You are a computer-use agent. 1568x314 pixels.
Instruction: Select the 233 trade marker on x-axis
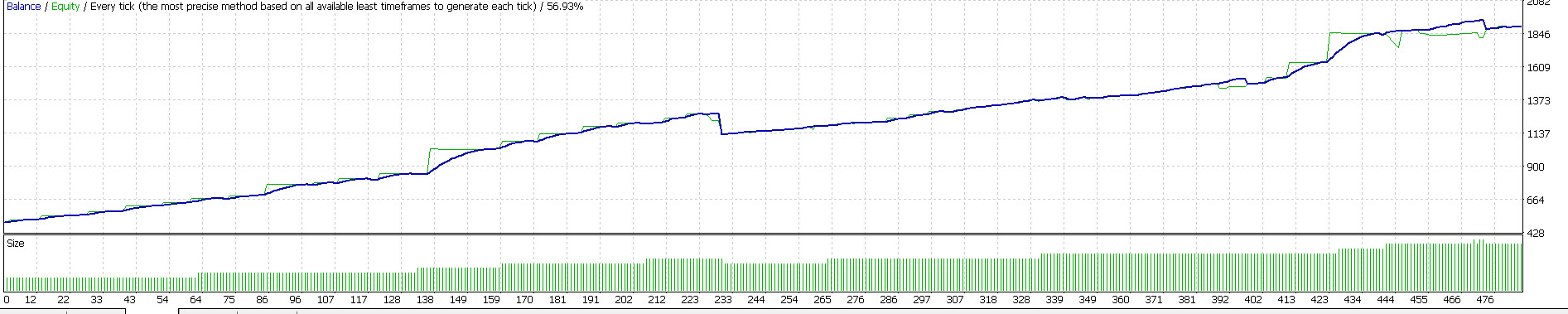pyautogui.click(x=722, y=300)
